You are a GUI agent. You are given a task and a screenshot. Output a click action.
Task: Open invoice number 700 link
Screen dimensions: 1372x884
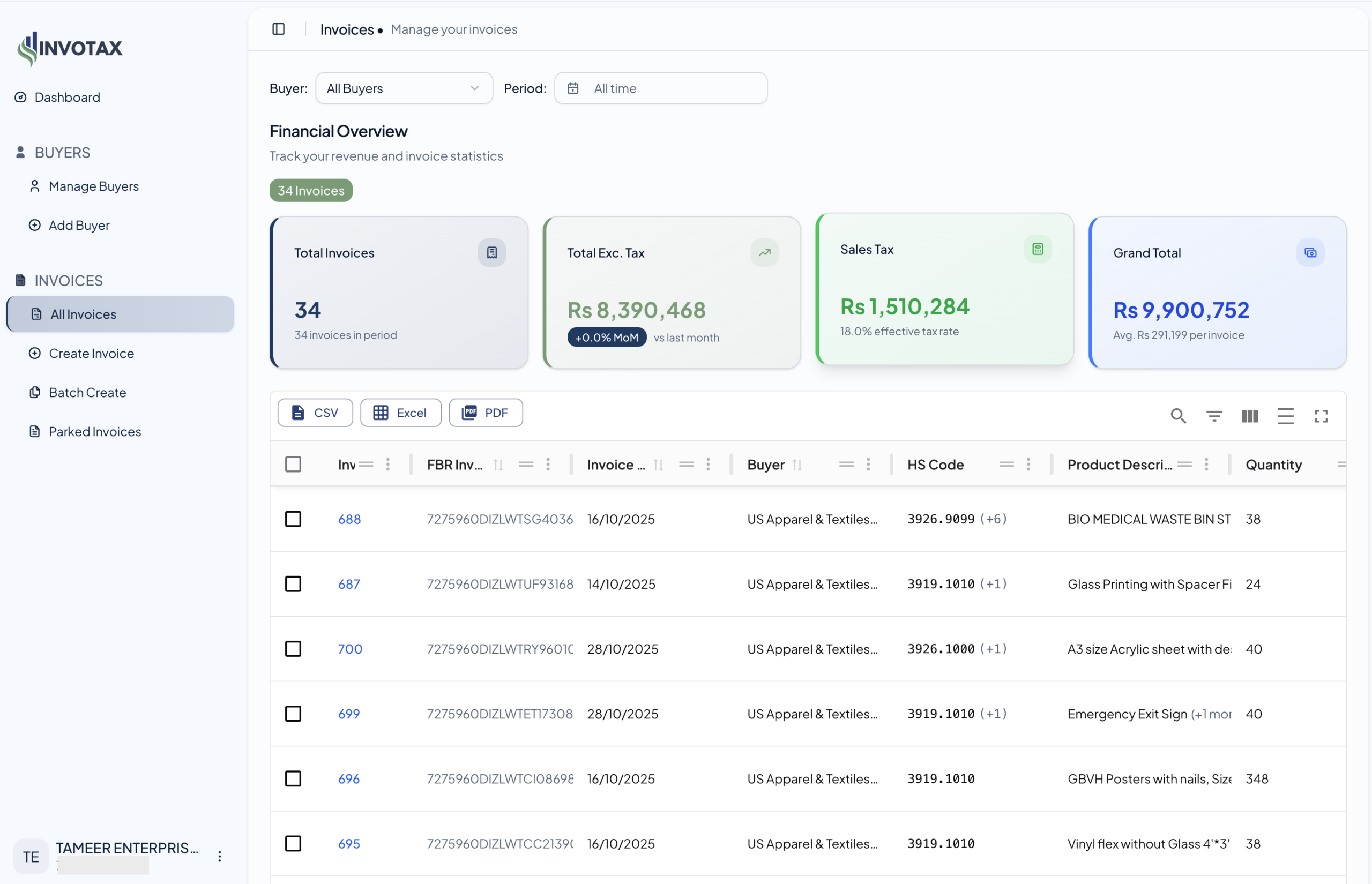(349, 649)
